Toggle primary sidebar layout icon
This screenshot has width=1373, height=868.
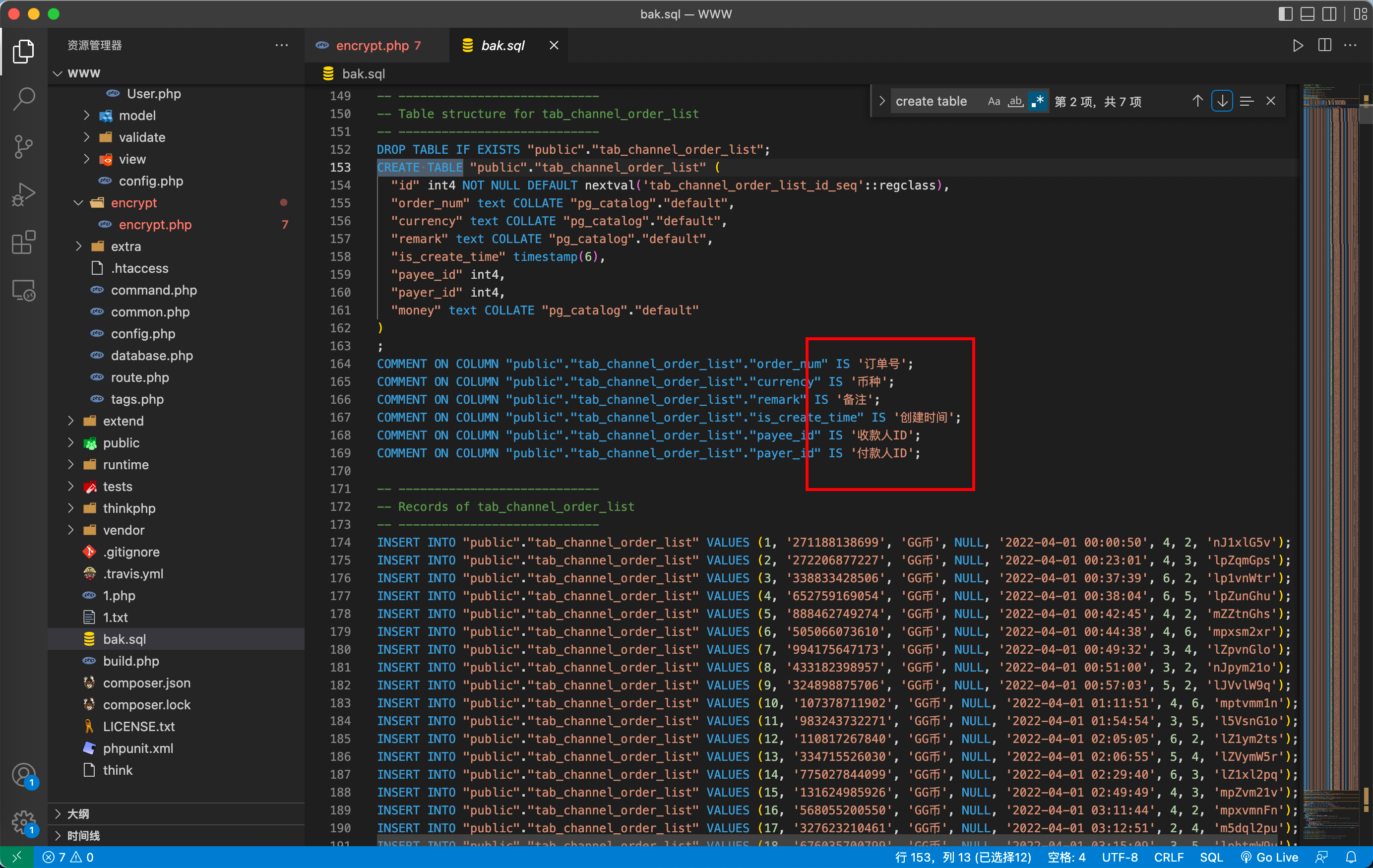pos(1285,14)
